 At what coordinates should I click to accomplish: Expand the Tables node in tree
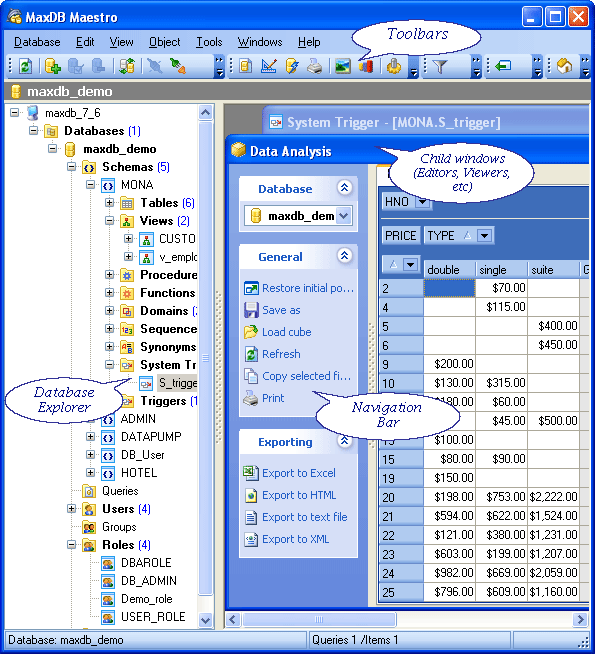click(x=109, y=203)
